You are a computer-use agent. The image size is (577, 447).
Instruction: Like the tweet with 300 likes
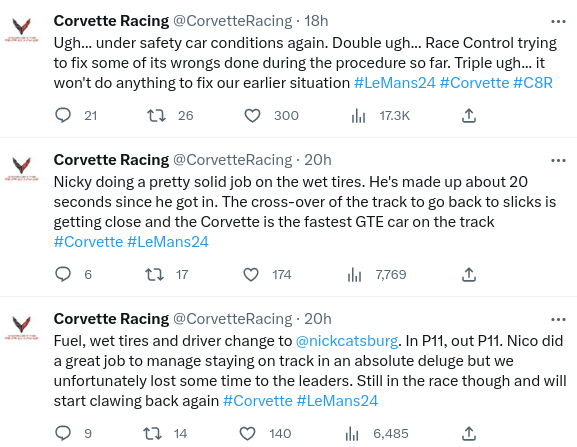pos(252,116)
